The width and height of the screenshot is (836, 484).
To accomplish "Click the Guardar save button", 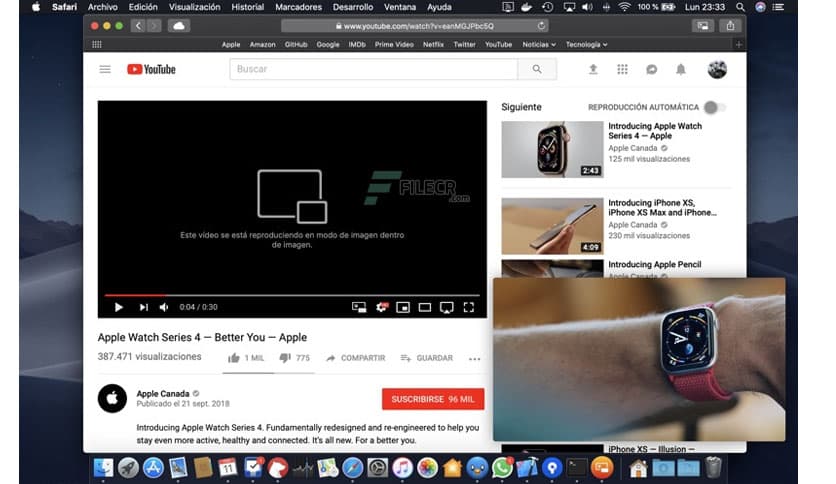I will 427,358.
